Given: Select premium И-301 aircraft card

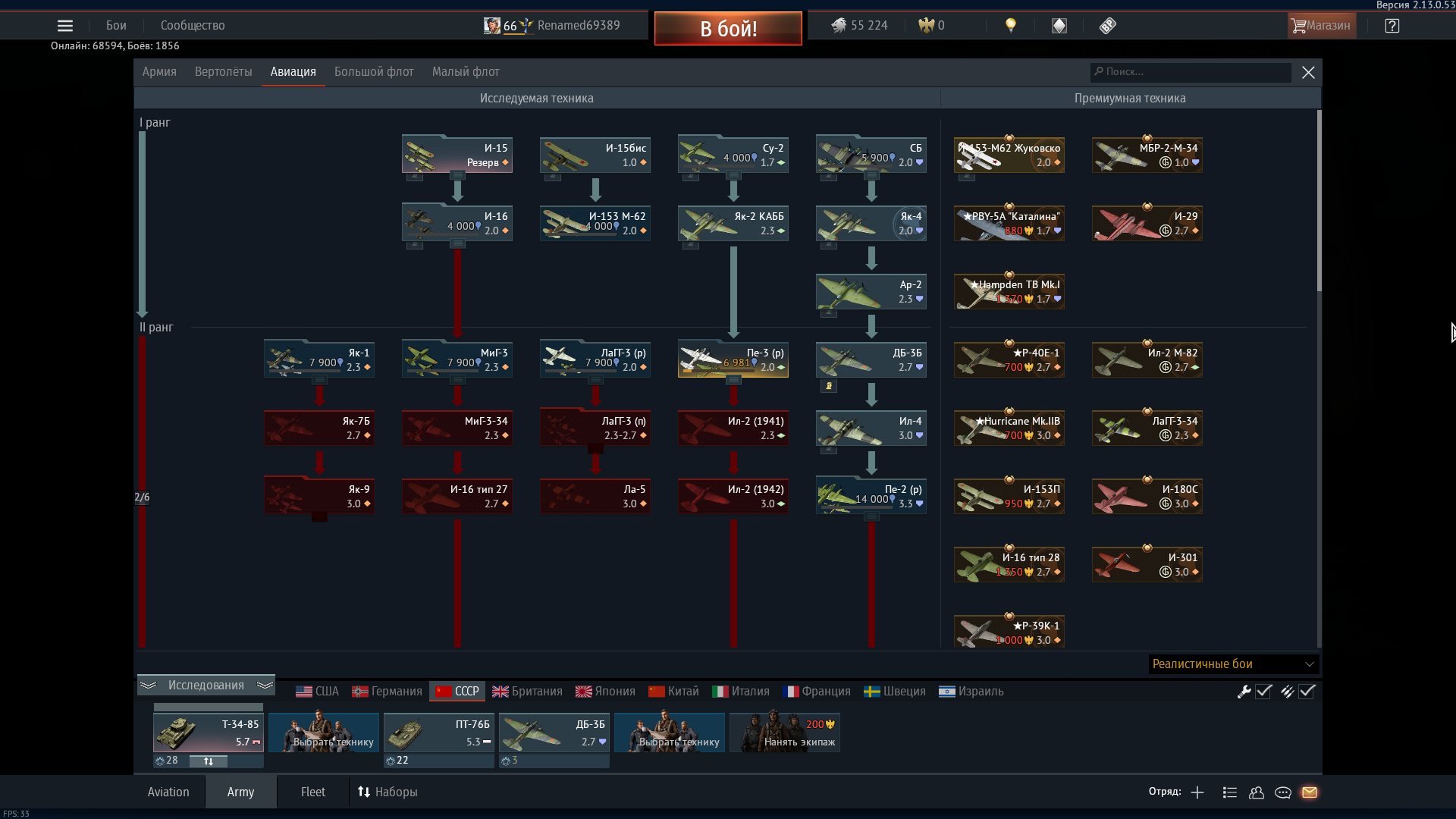Looking at the screenshot, I should tap(1147, 565).
